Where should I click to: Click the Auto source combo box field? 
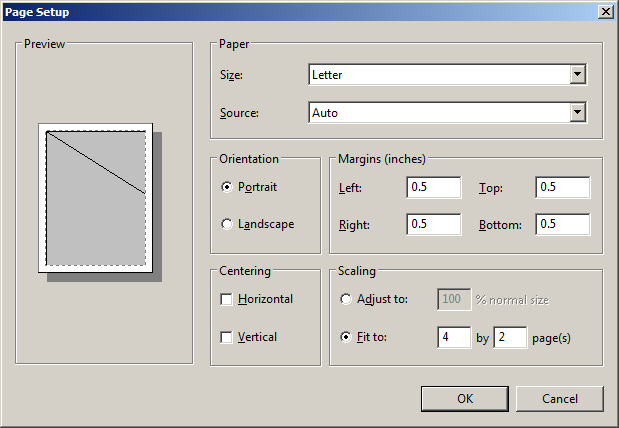click(447, 112)
